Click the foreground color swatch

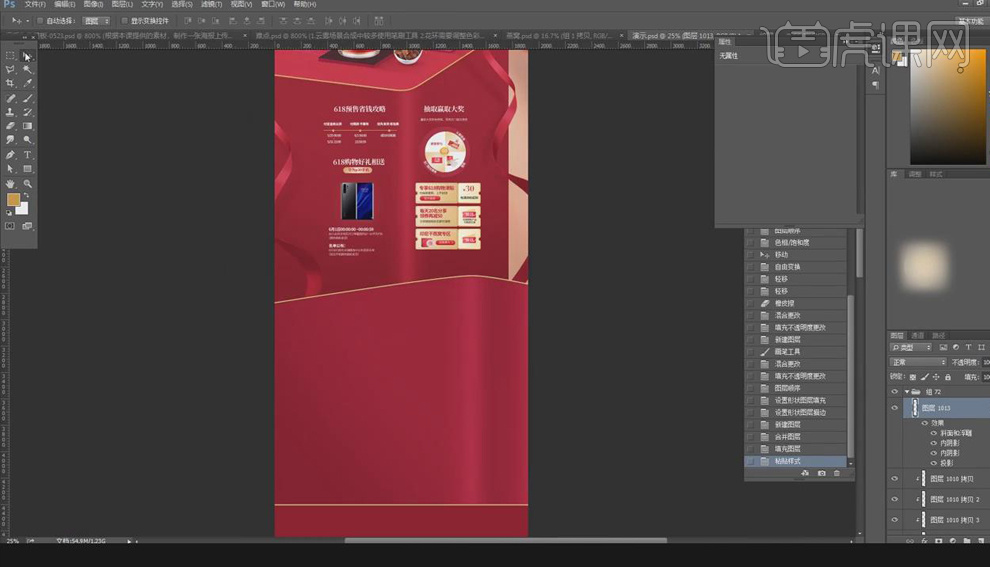click(x=12, y=200)
